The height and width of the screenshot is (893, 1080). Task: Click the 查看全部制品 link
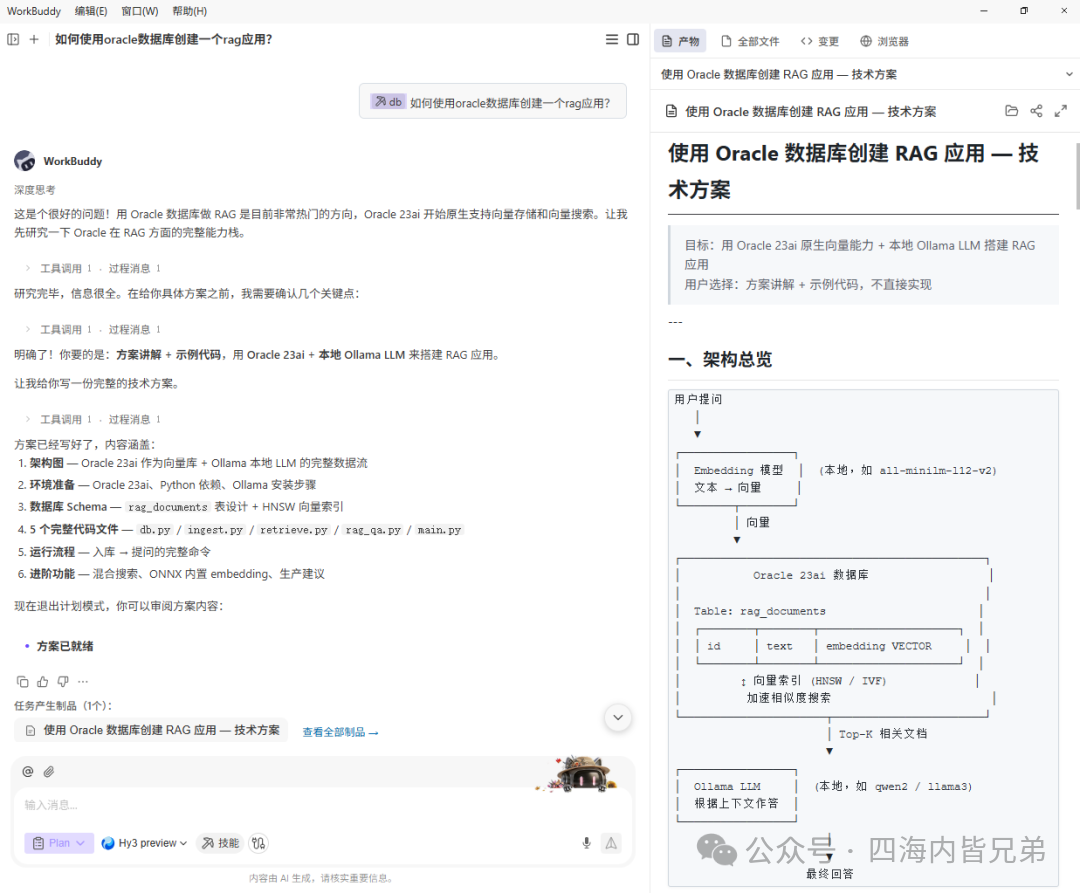click(340, 732)
